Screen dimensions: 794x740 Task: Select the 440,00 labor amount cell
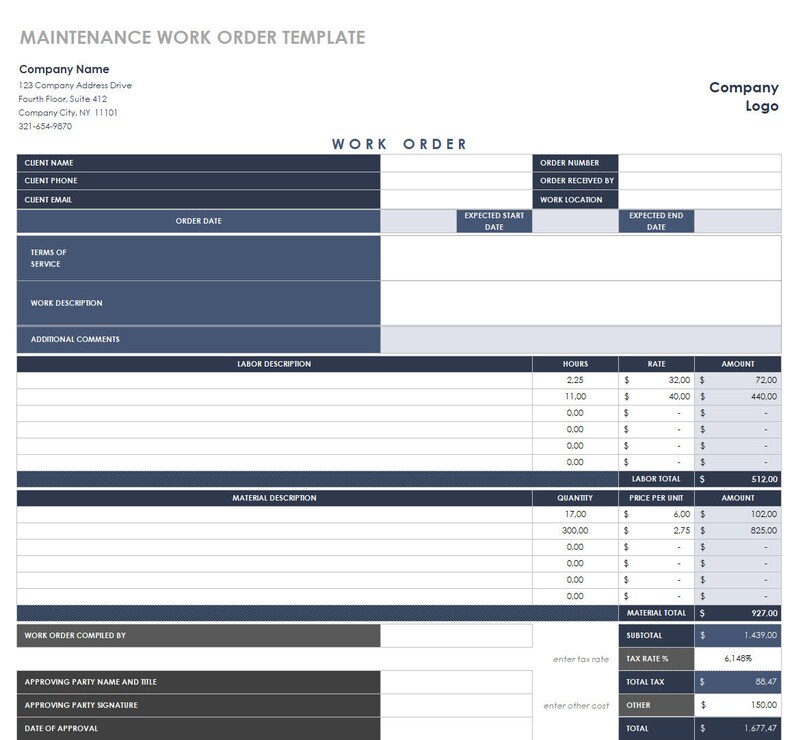[x=738, y=397]
